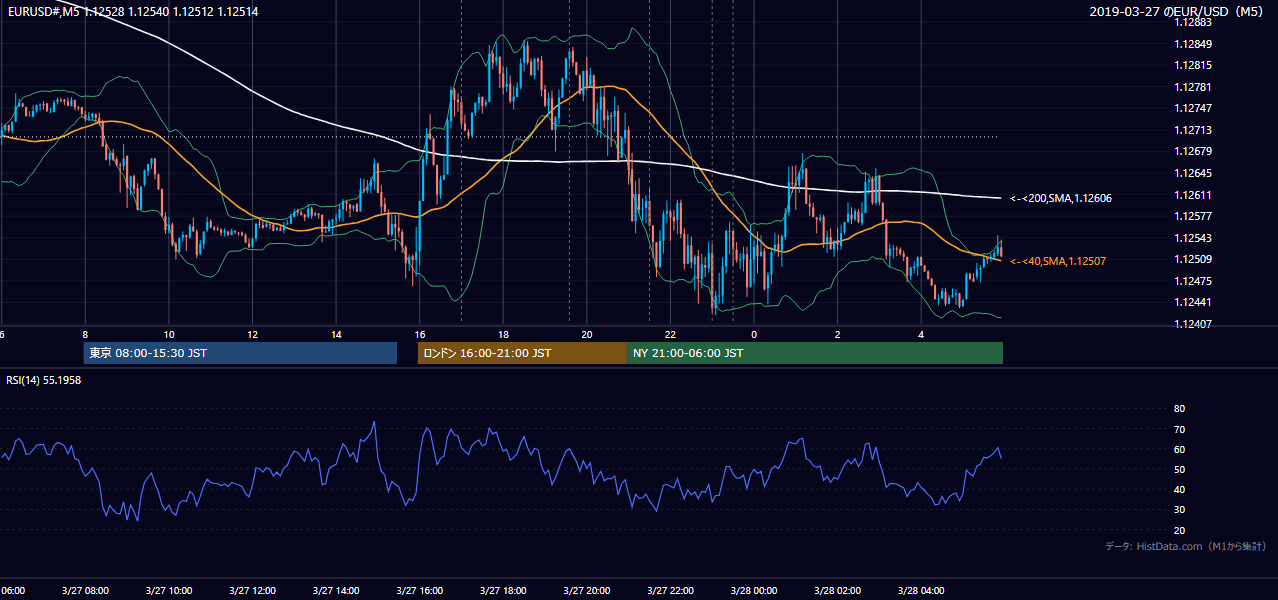This screenshot has height=600, width=1278.
Task: Click hour label 10 under the price chart
Action: [x=169, y=334]
